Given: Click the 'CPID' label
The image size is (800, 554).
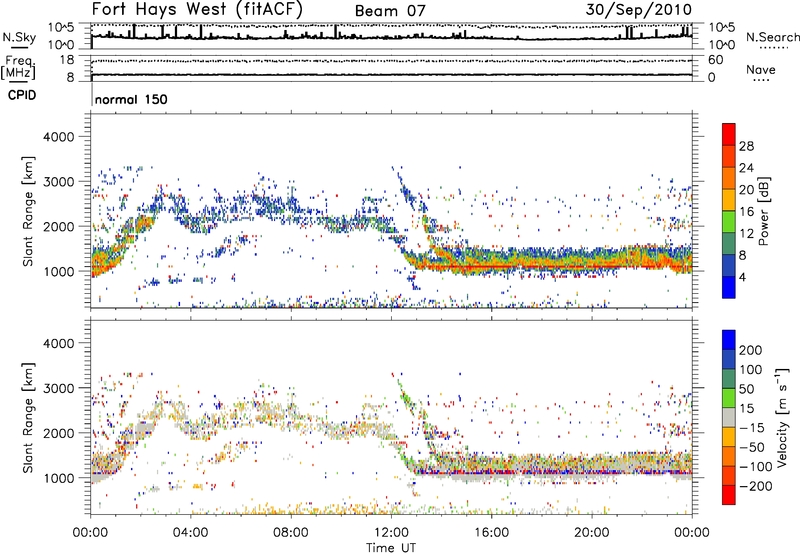Looking at the screenshot, I should point(22,95).
